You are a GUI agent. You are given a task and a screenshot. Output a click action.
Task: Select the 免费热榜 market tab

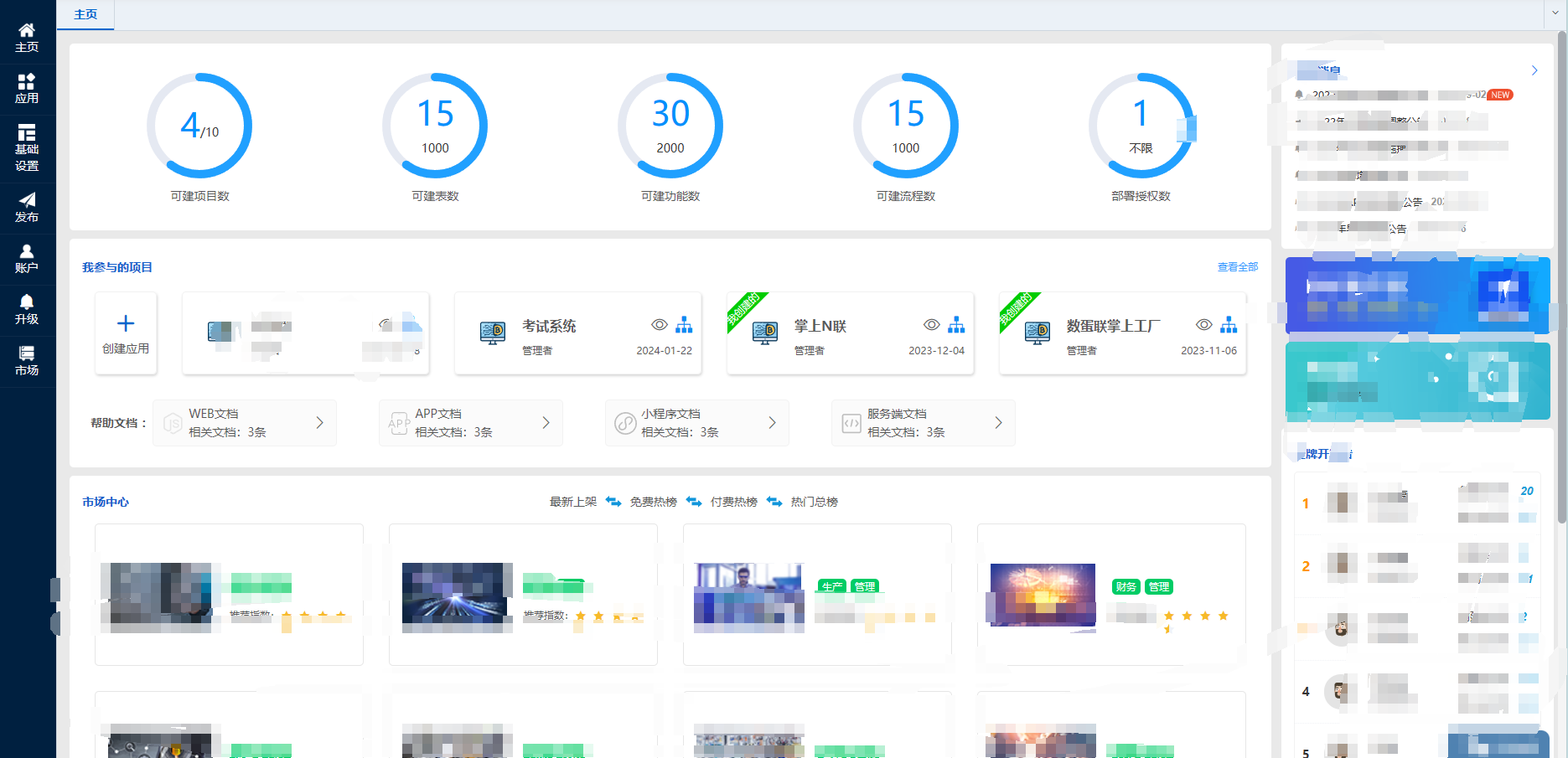coord(654,502)
